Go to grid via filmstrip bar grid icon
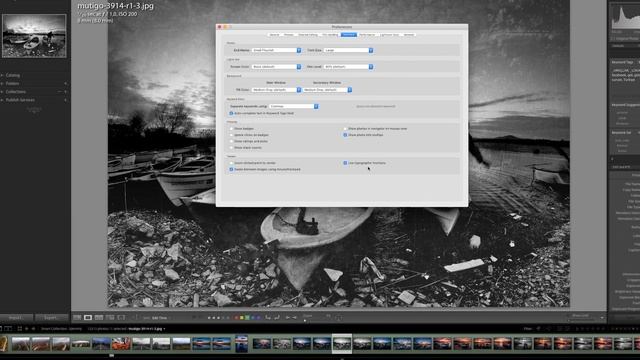 tap(20, 329)
